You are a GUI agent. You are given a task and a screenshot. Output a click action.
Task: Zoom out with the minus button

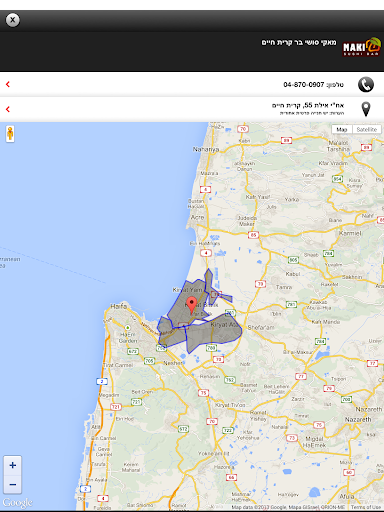coord(13,484)
